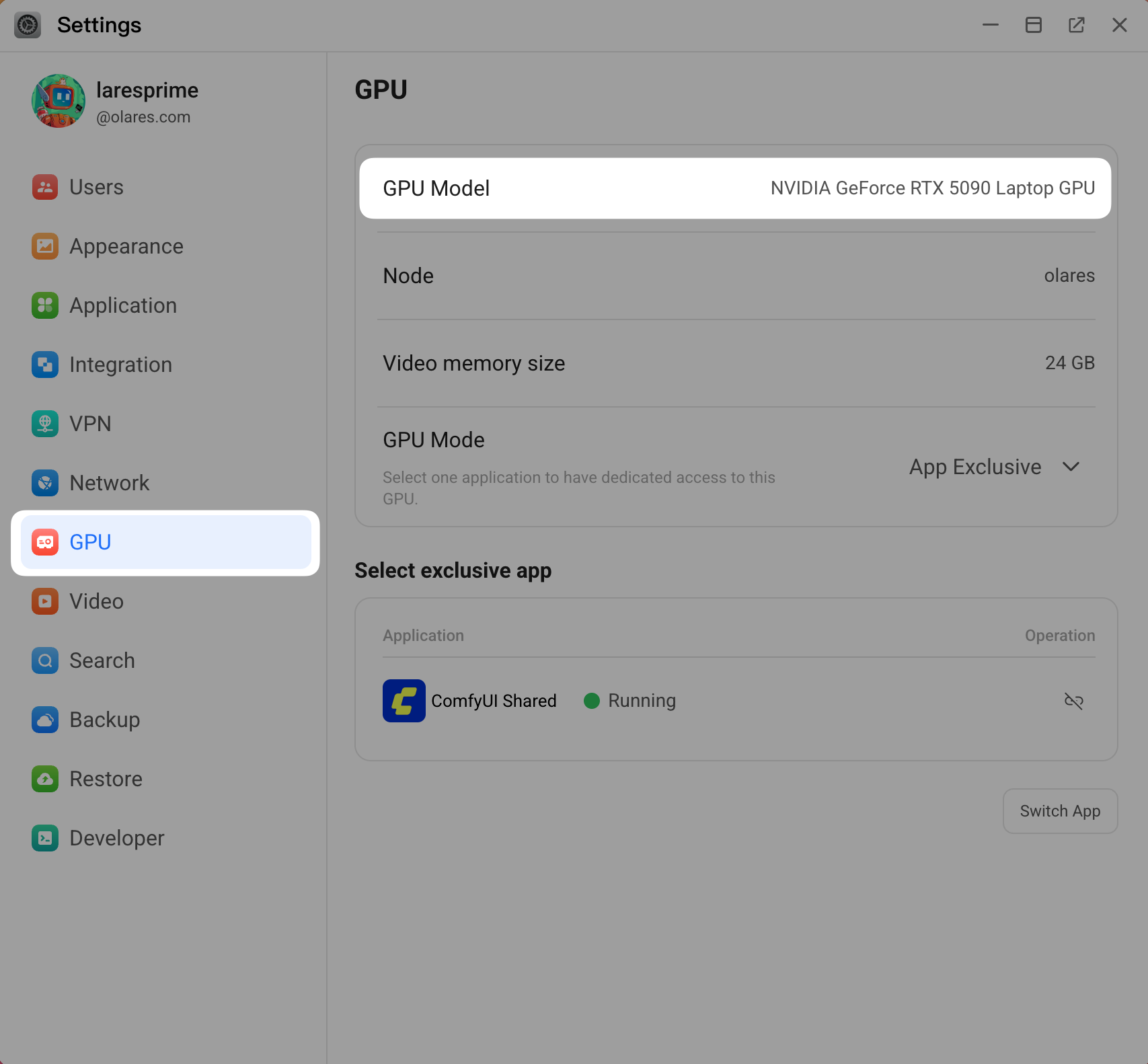1148x1064 pixels.
Task: Open the VPN globe icon
Action: click(45, 424)
